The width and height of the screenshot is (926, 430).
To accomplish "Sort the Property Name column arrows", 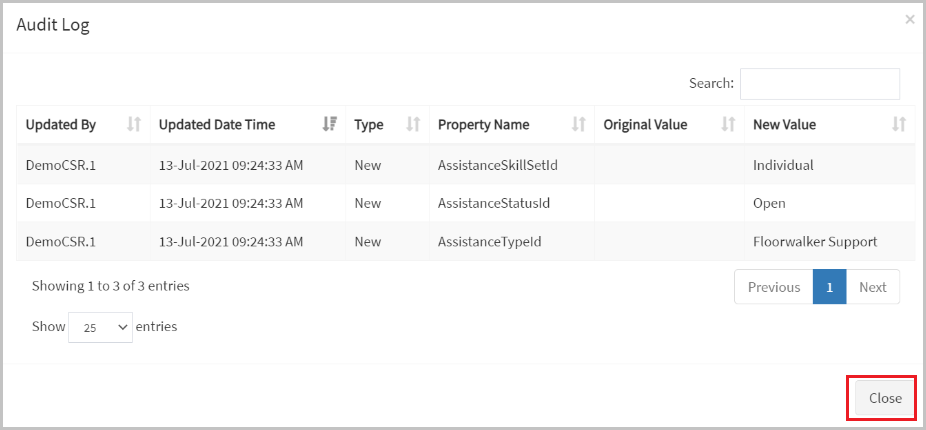I will pyautogui.click(x=579, y=125).
